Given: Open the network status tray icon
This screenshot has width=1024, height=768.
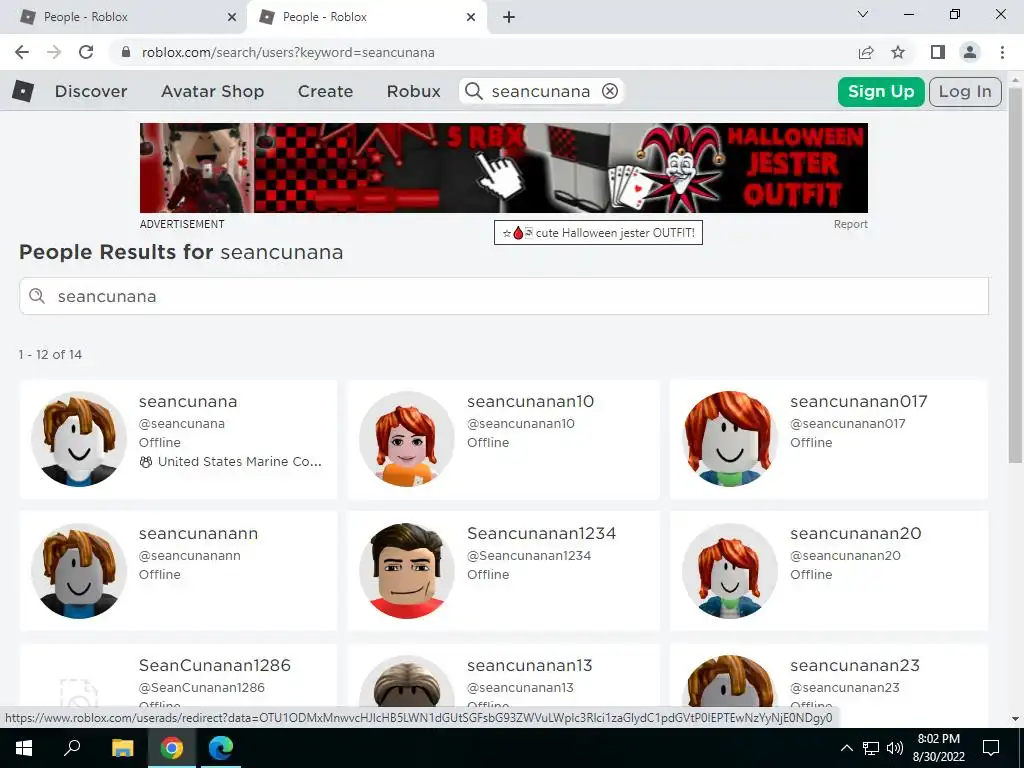Looking at the screenshot, I should (871, 748).
